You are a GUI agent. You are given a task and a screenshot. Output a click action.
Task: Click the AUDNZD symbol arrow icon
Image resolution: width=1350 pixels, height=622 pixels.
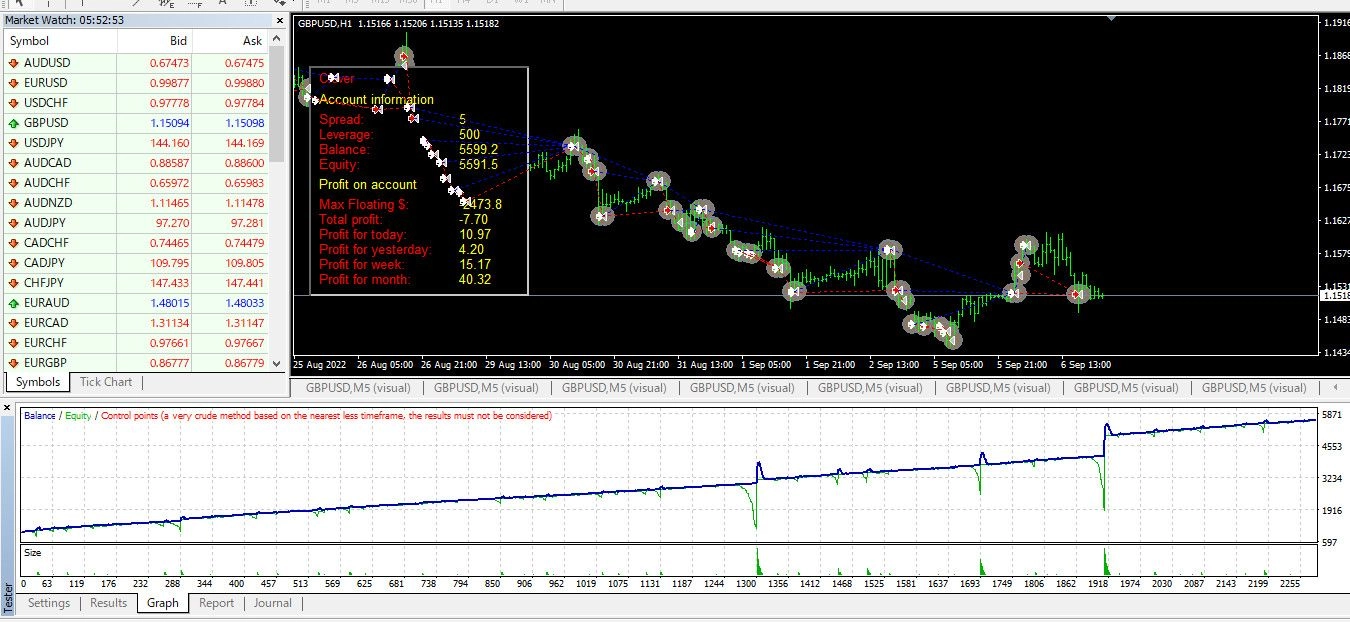[14, 203]
